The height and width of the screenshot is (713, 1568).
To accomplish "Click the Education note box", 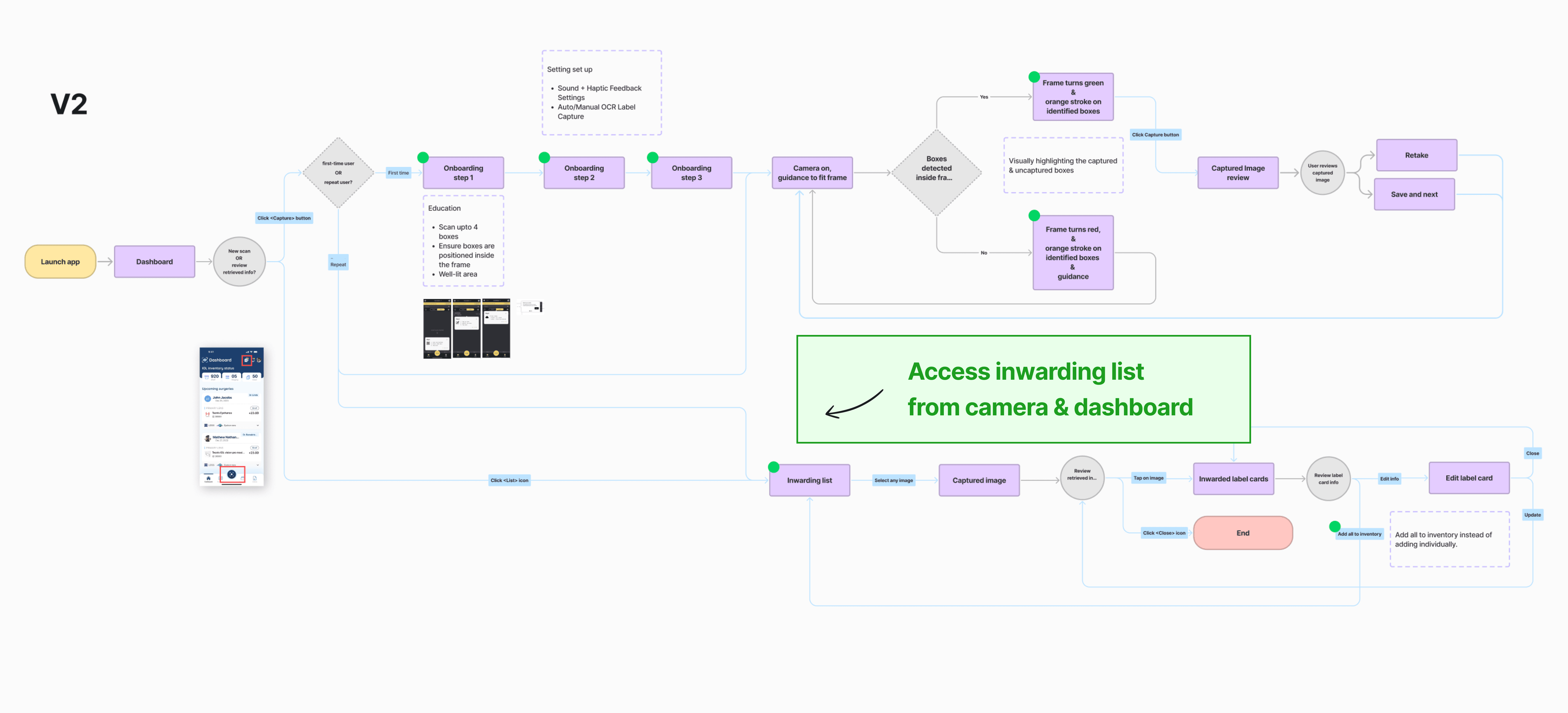I will (463, 241).
